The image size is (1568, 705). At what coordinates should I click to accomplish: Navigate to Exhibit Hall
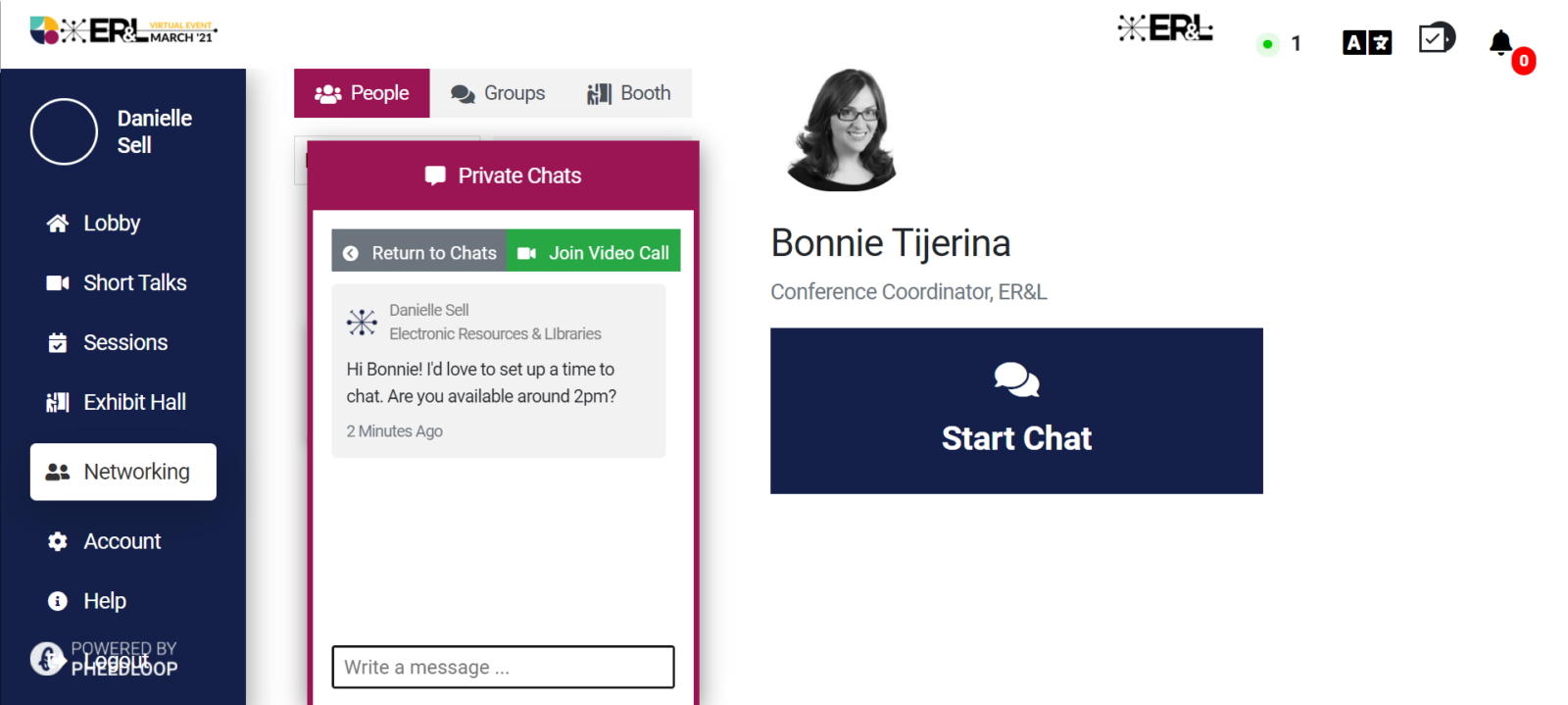[134, 403]
